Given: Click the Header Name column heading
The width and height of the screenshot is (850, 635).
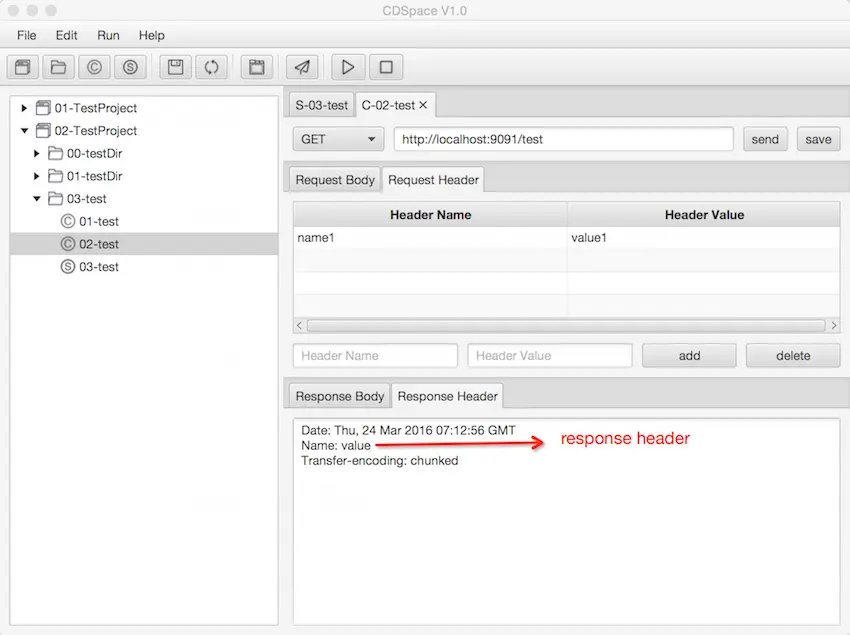Looking at the screenshot, I should tap(430, 215).
